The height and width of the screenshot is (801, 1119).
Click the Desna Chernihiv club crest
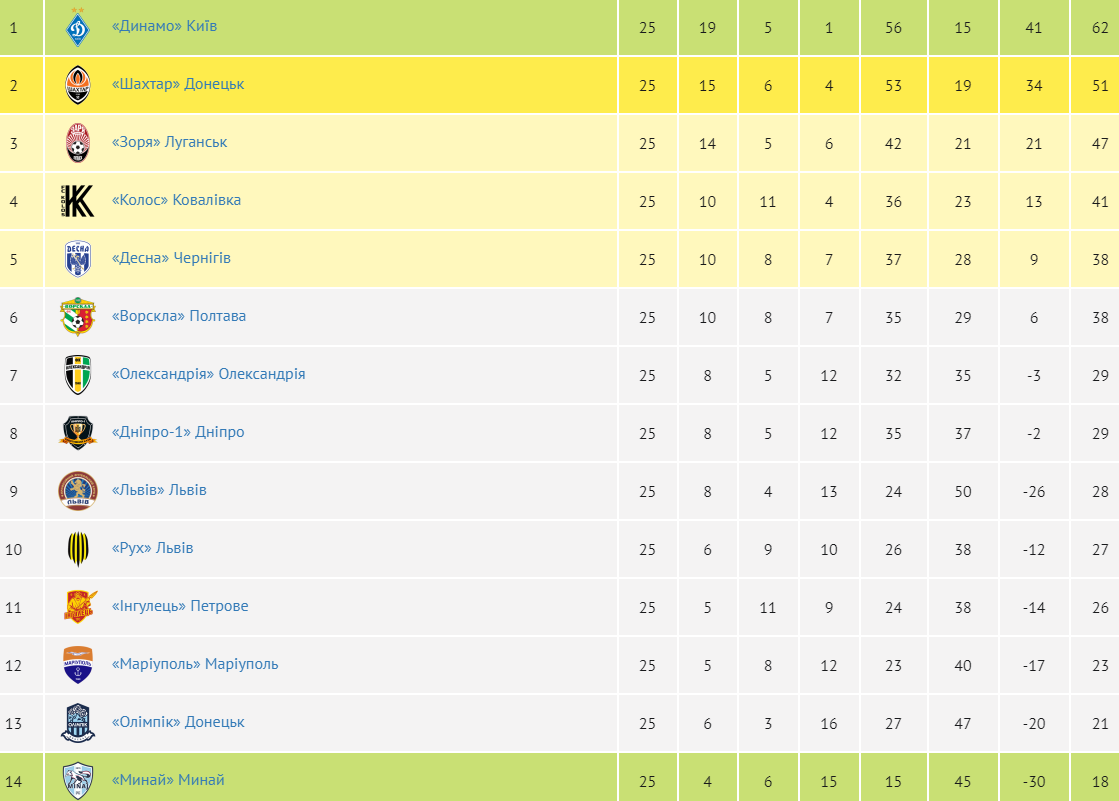78,259
